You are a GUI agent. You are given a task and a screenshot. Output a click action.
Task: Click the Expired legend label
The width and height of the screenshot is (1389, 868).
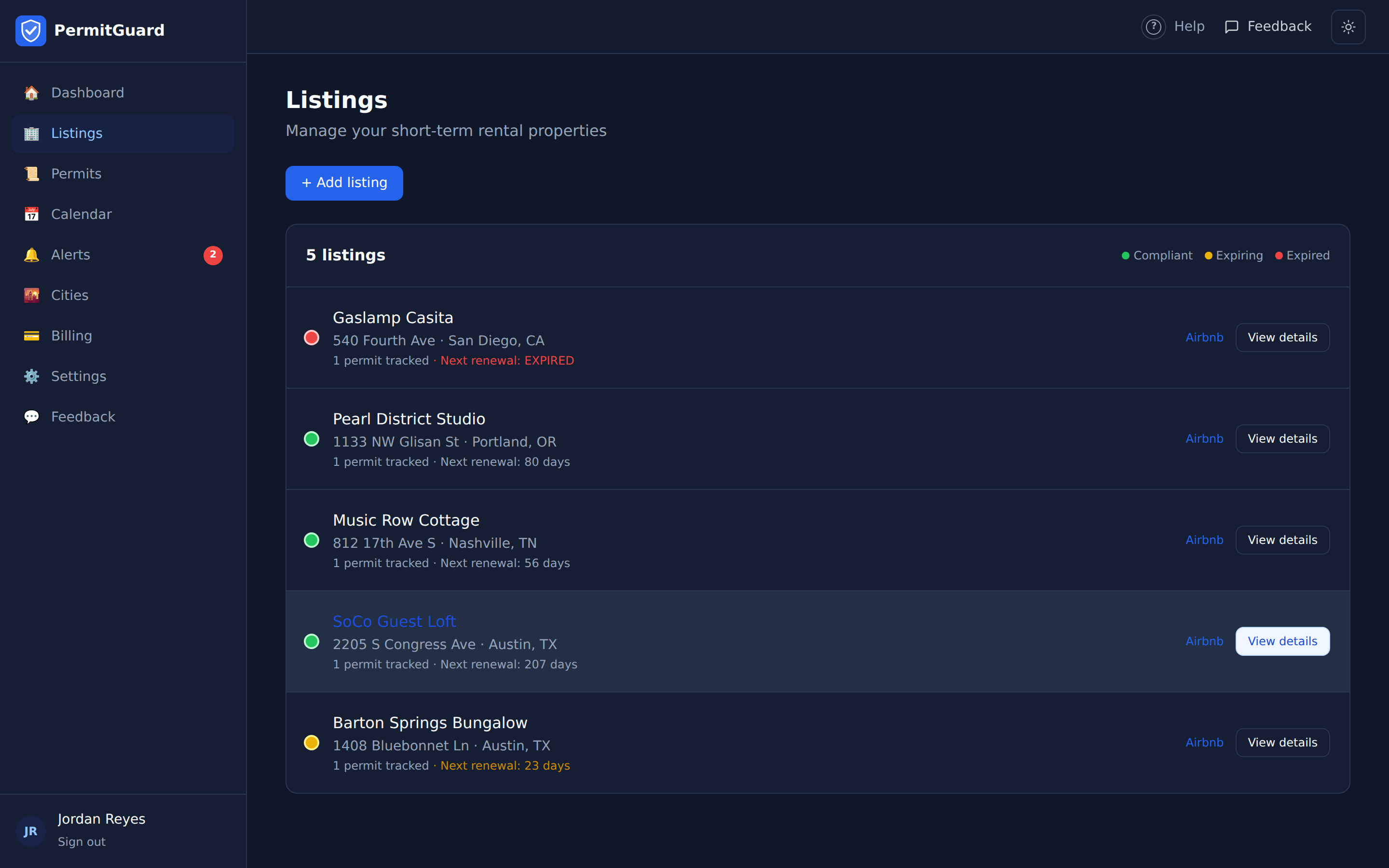pos(1307,256)
